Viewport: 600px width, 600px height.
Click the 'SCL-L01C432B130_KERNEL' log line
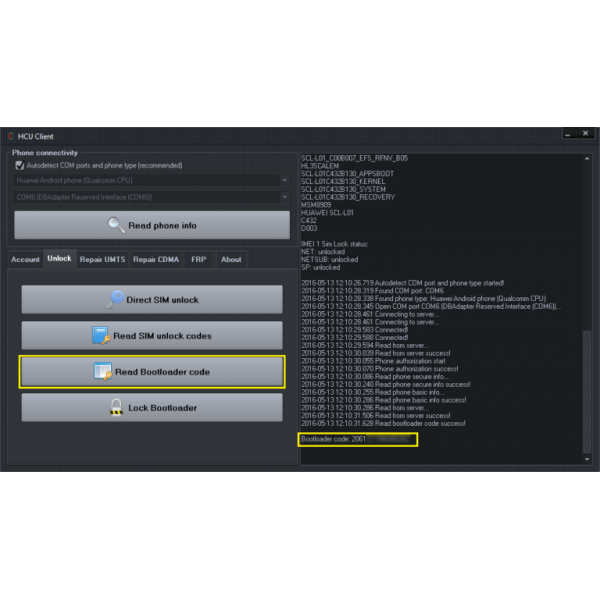click(x=343, y=181)
